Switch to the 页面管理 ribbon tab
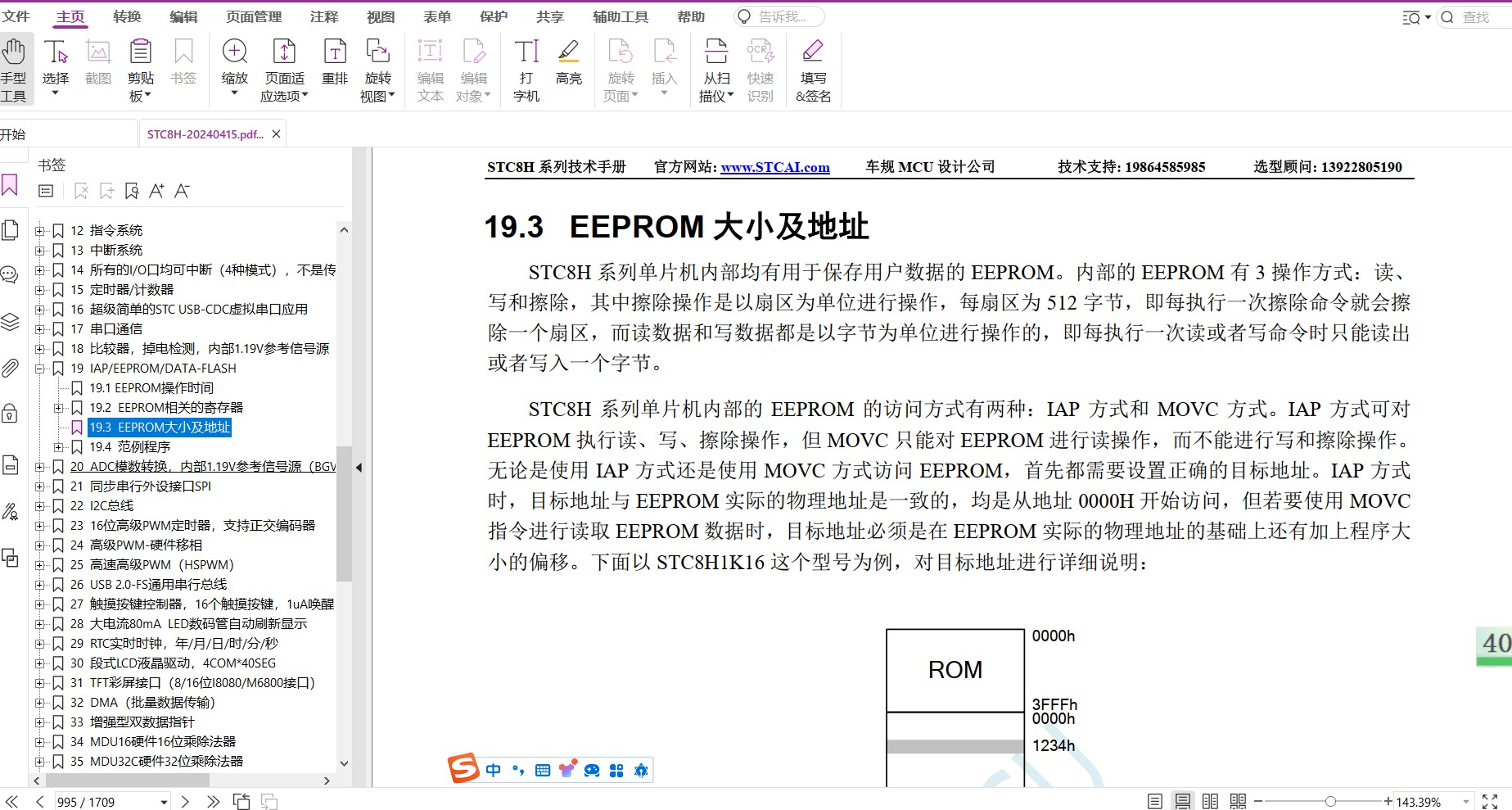This screenshot has width=1512, height=810. click(254, 16)
